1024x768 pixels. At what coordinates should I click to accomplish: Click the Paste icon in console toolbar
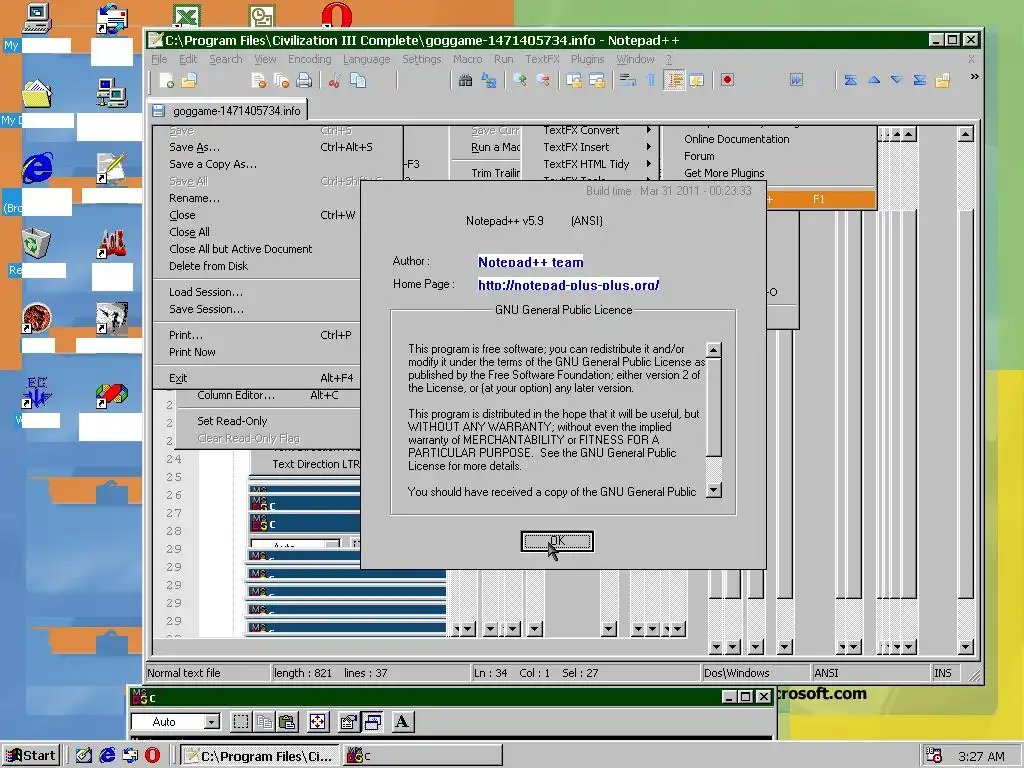point(287,722)
